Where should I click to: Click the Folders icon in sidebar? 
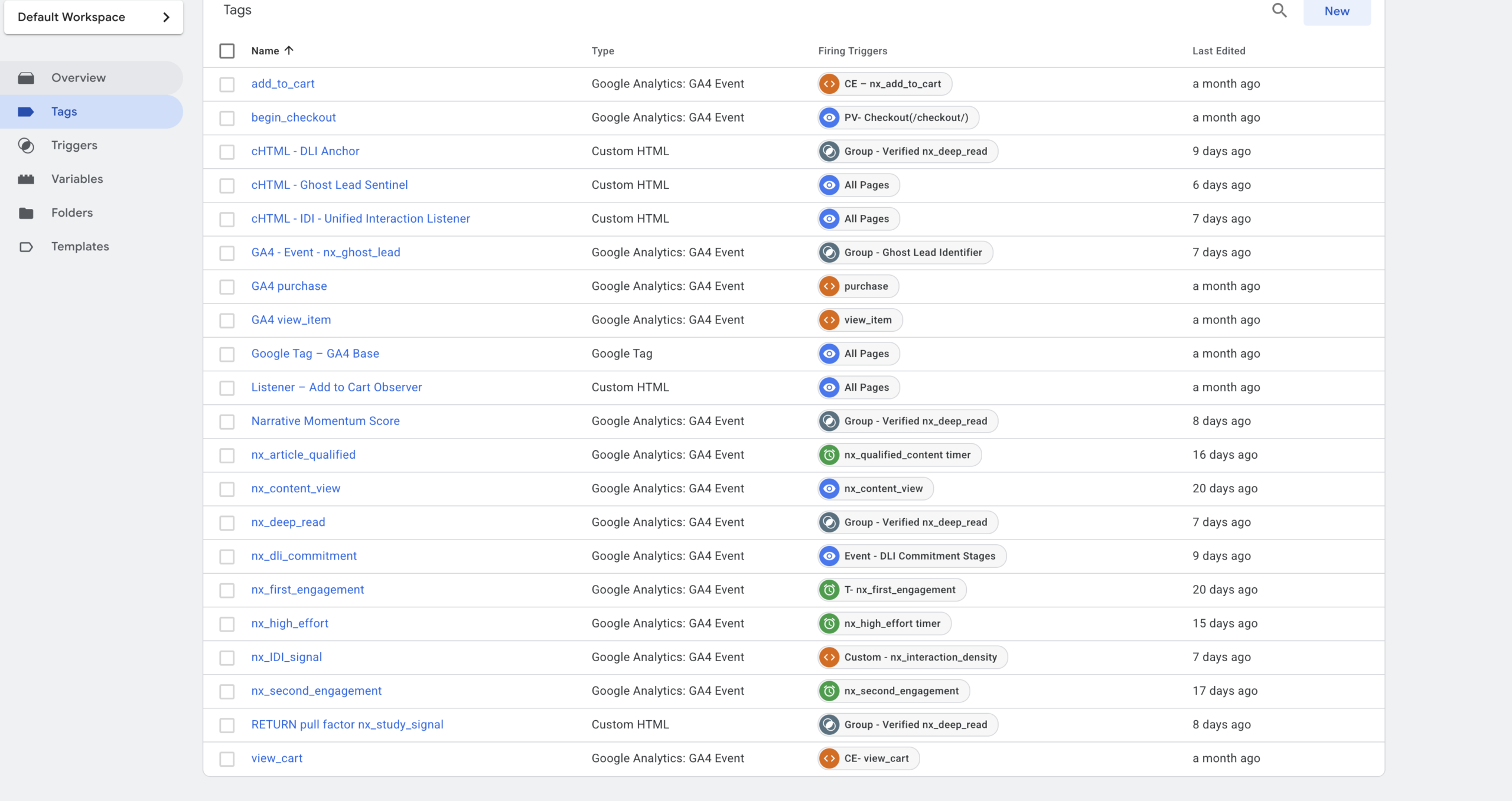tap(26, 212)
